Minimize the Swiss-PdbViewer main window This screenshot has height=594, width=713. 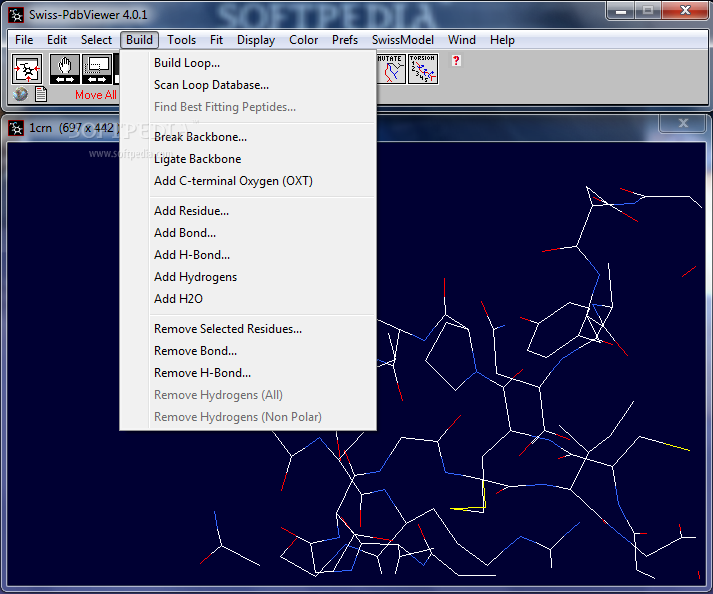(x=621, y=11)
